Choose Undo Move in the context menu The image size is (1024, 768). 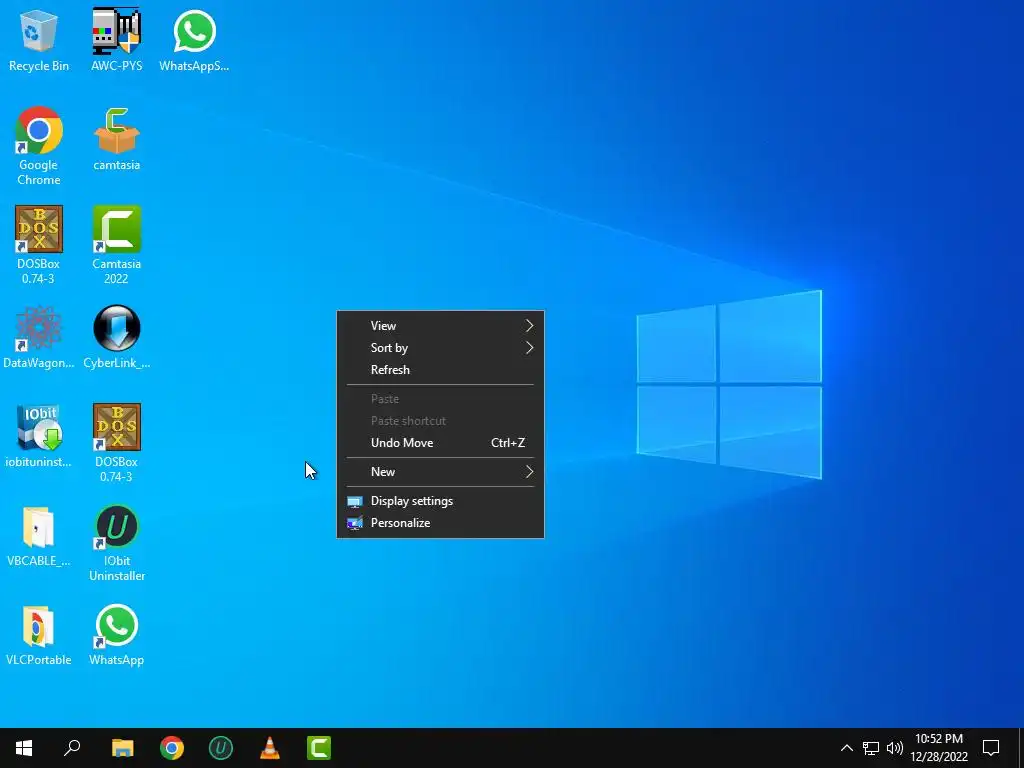click(440, 443)
